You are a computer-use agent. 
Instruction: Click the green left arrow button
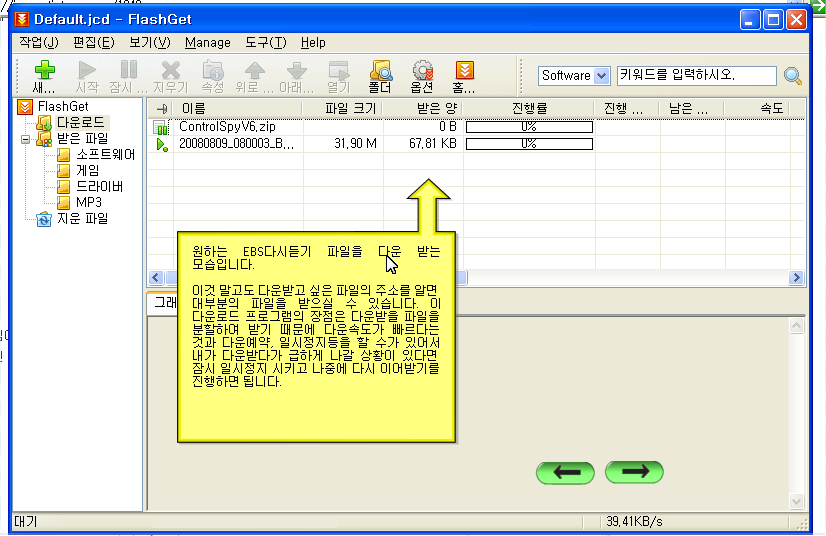click(565, 472)
